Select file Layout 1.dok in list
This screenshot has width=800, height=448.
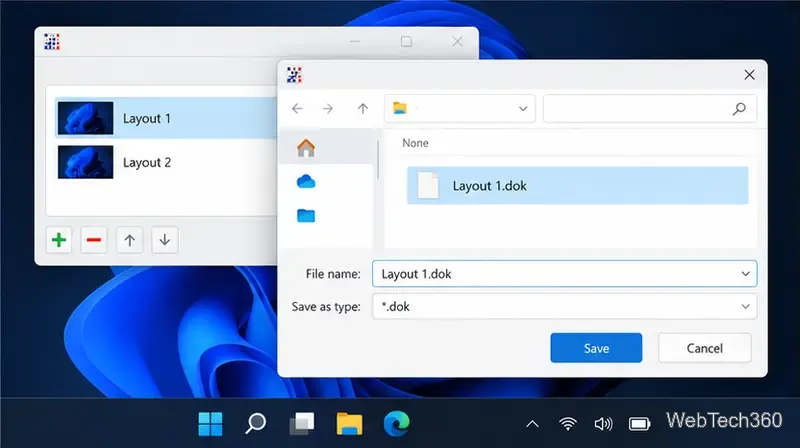tap(578, 185)
